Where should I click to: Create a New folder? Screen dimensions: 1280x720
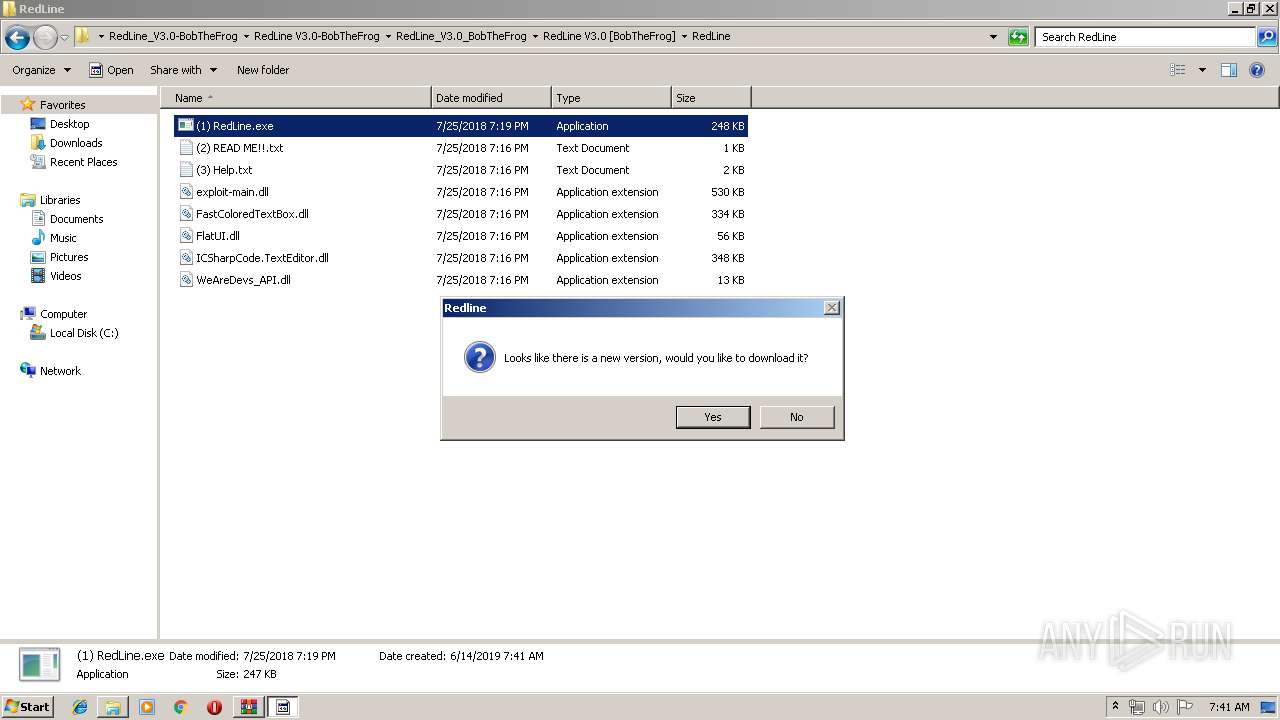pos(263,70)
